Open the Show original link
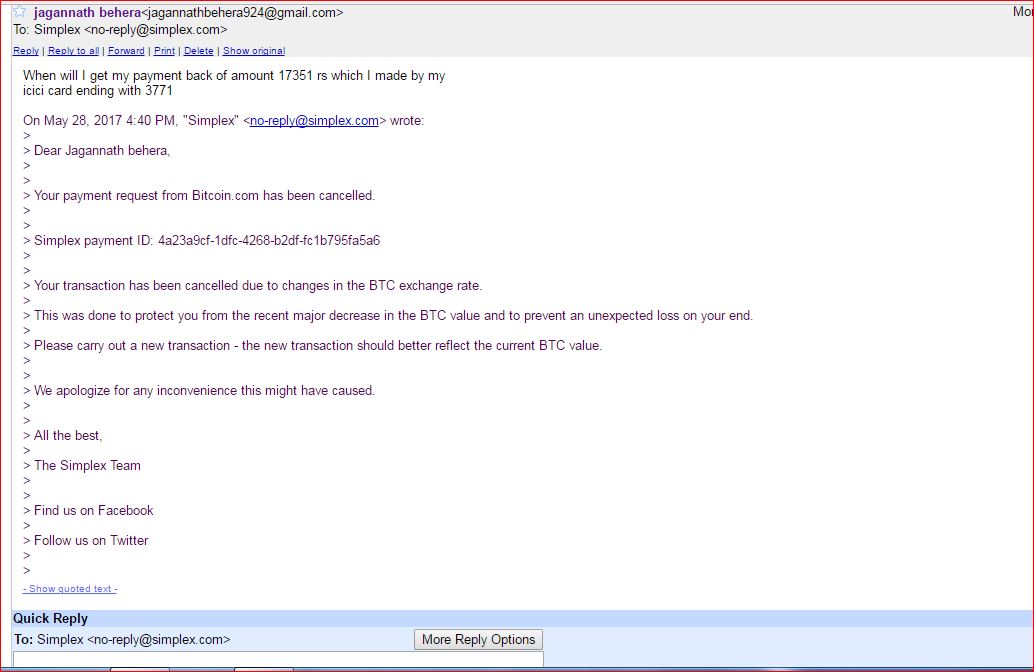 (254, 51)
